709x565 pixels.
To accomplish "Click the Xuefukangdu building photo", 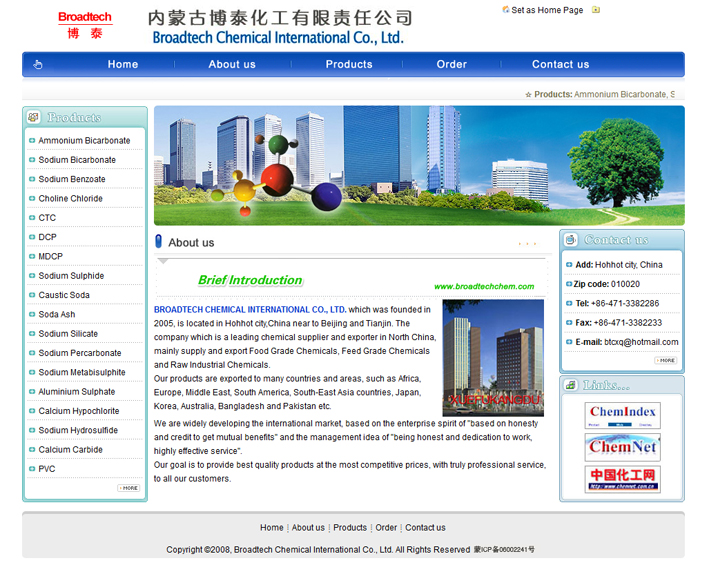I will pos(493,357).
